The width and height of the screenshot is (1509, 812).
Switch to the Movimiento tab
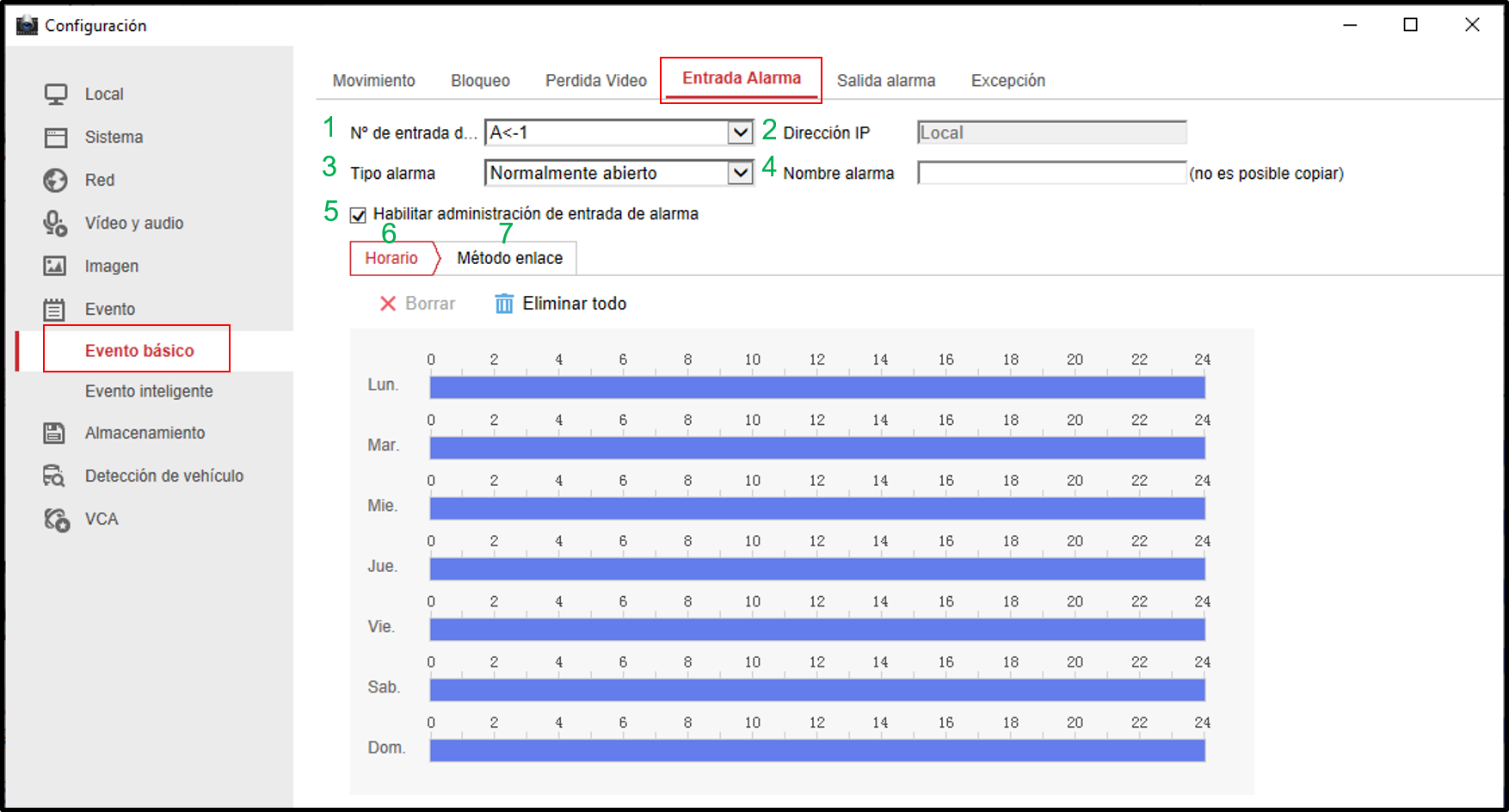pos(373,80)
